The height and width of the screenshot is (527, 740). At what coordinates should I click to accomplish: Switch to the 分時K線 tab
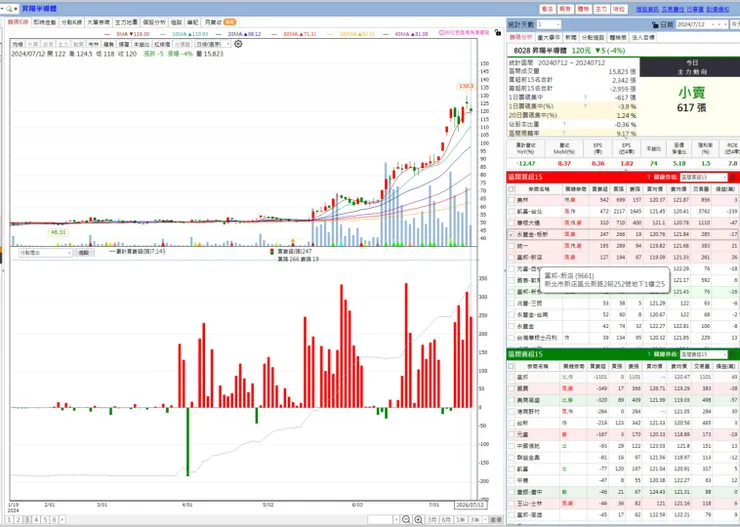tap(72, 22)
